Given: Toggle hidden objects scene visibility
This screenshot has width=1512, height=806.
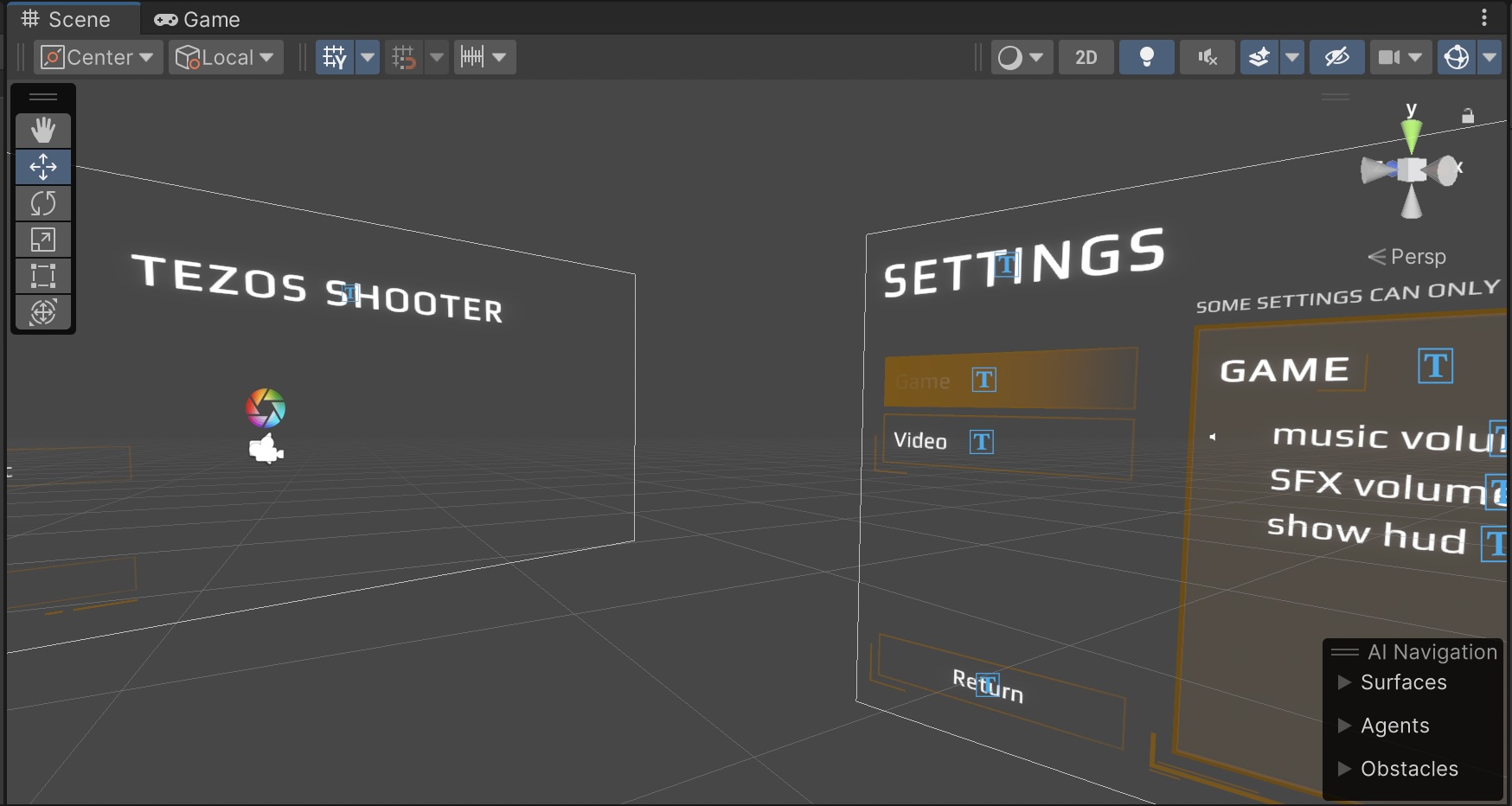Looking at the screenshot, I should pyautogui.click(x=1336, y=57).
